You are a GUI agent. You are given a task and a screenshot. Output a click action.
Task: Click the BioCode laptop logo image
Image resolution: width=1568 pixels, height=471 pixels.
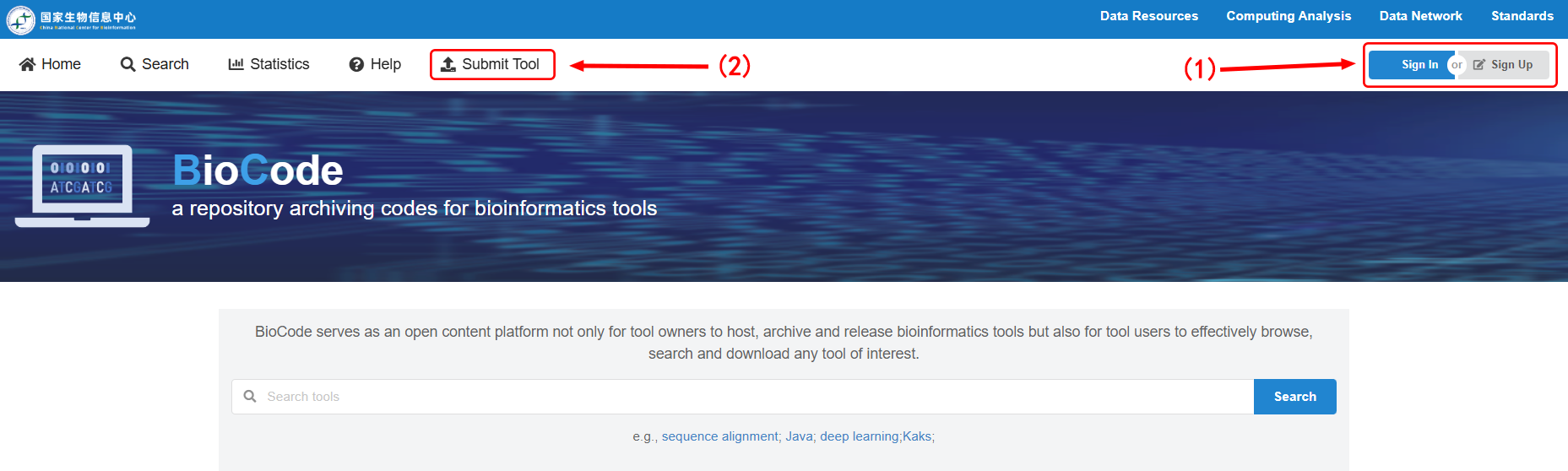point(82,186)
